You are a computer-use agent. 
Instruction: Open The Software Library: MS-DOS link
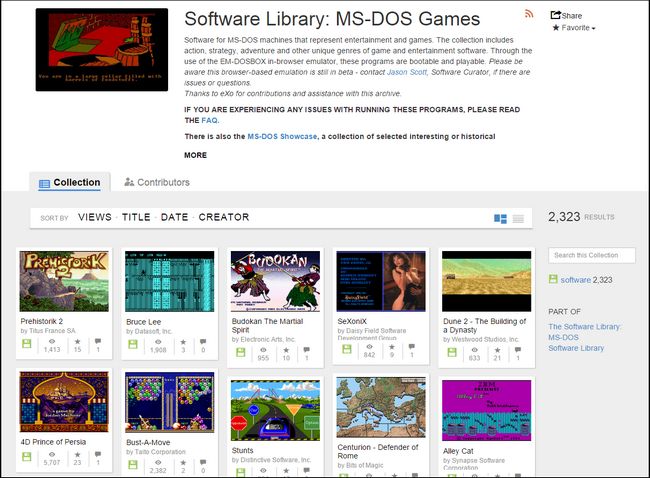pyautogui.click(x=585, y=332)
